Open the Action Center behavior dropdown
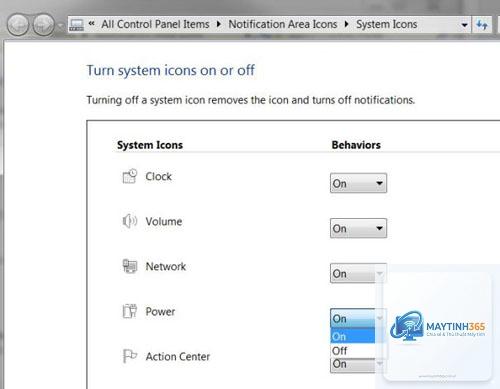500x389 pixels. (358, 364)
